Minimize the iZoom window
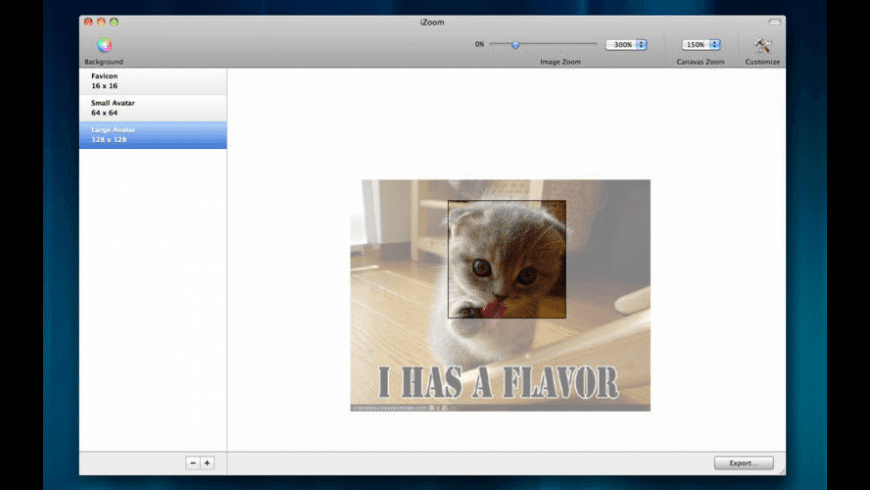870x490 pixels. (101, 22)
